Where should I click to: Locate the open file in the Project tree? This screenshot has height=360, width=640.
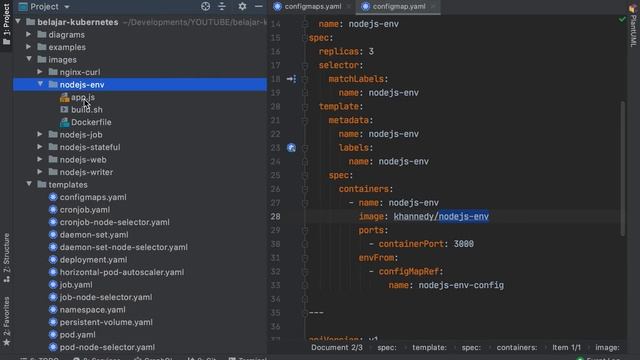pos(205,7)
